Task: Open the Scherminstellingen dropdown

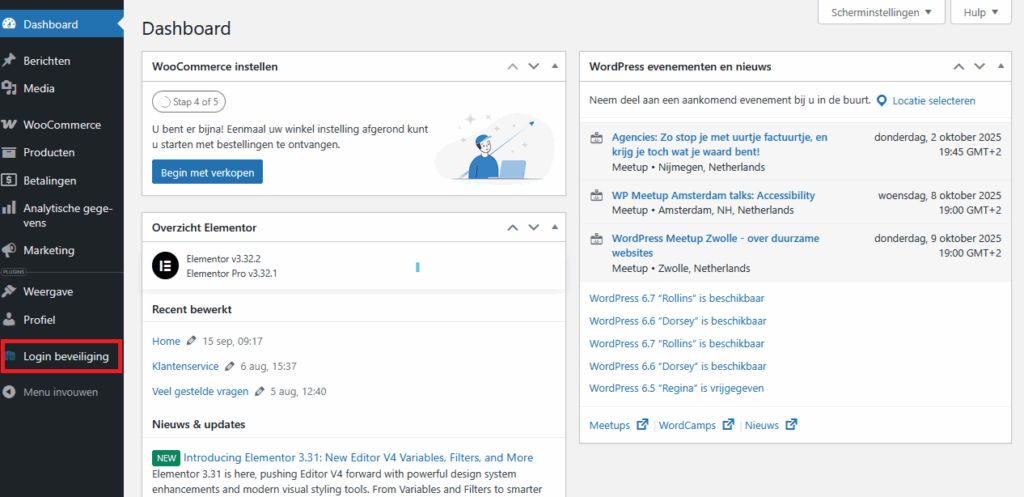Action: pyautogui.click(x=881, y=13)
